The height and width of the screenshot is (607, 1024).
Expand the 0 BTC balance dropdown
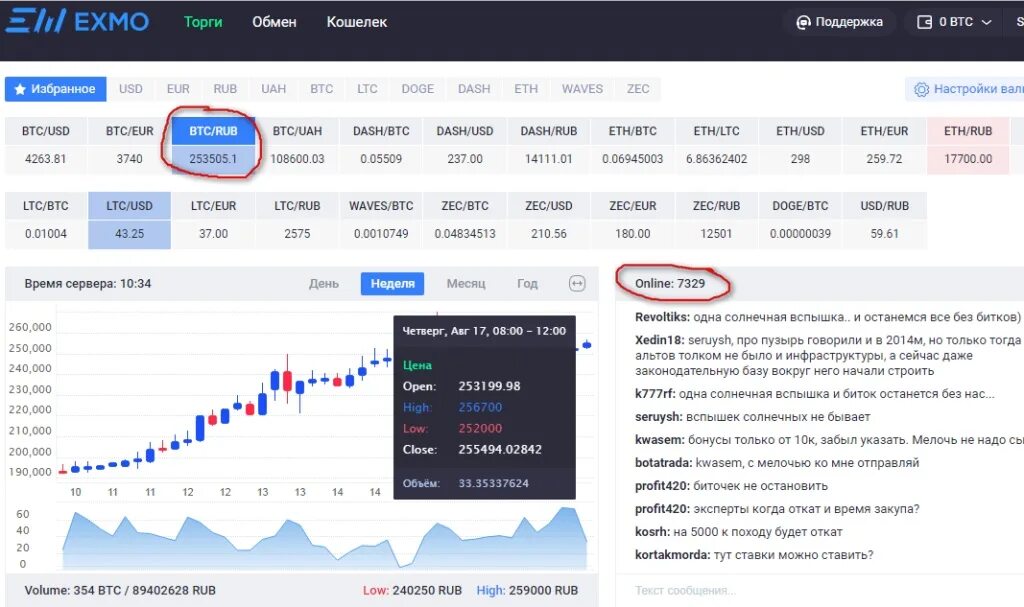click(x=955, y=22)
